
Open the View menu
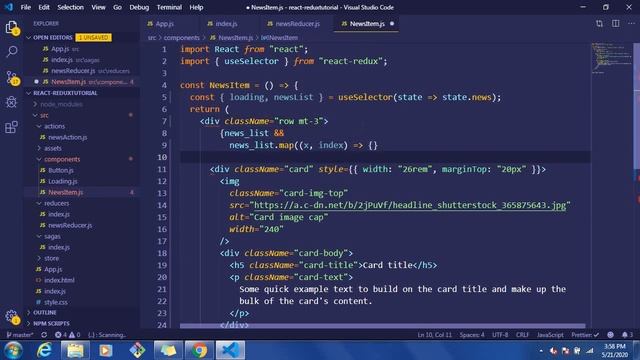tap(98, 7)
